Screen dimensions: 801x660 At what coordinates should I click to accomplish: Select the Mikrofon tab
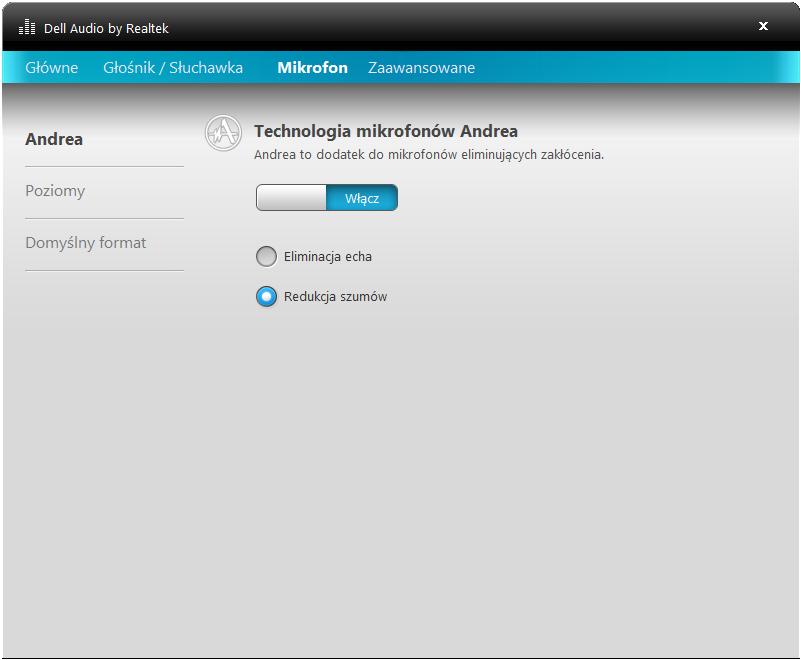(x=313, y=67)
